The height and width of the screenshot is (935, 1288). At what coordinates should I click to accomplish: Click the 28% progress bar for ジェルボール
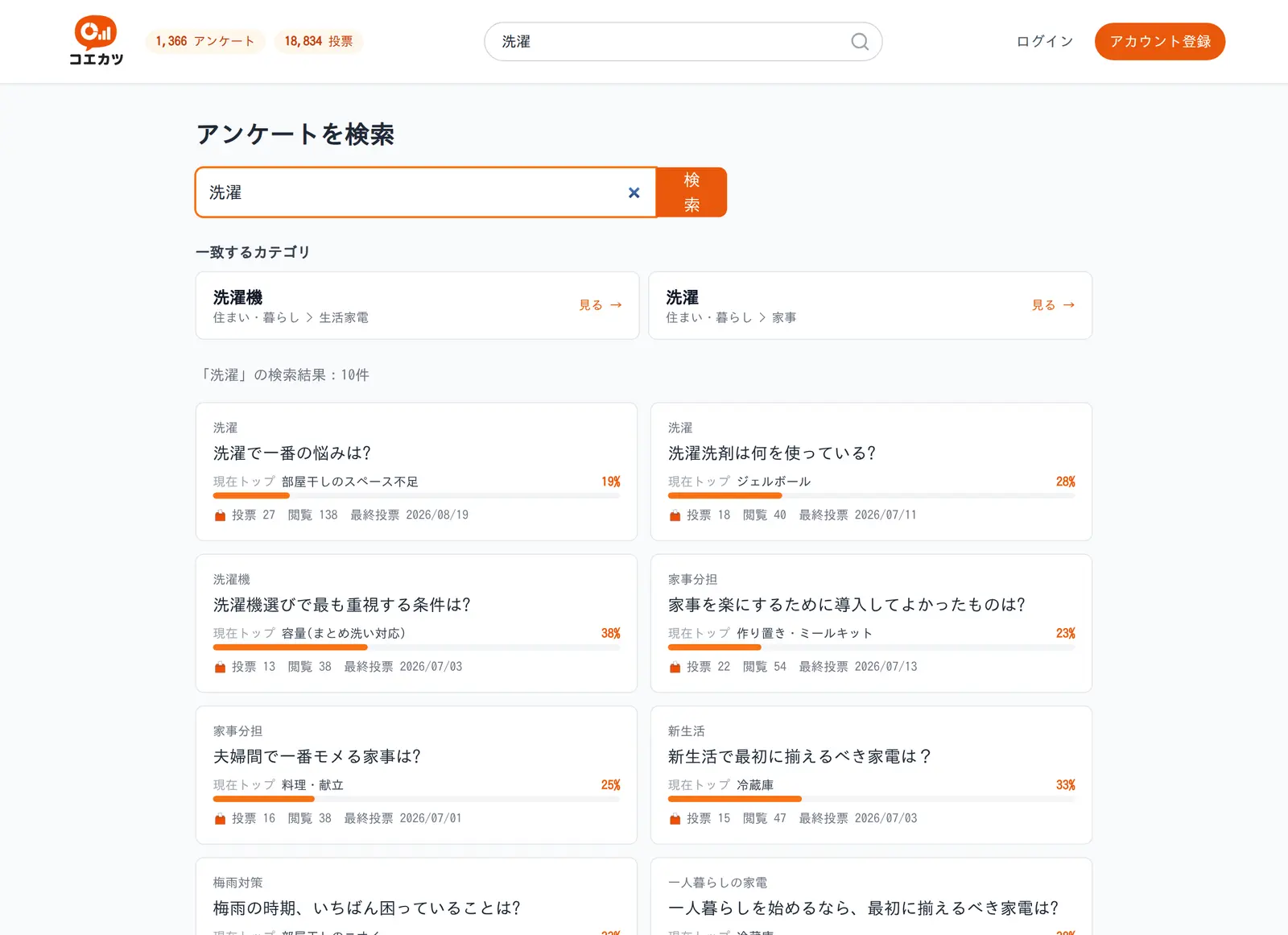pos(871,496)
